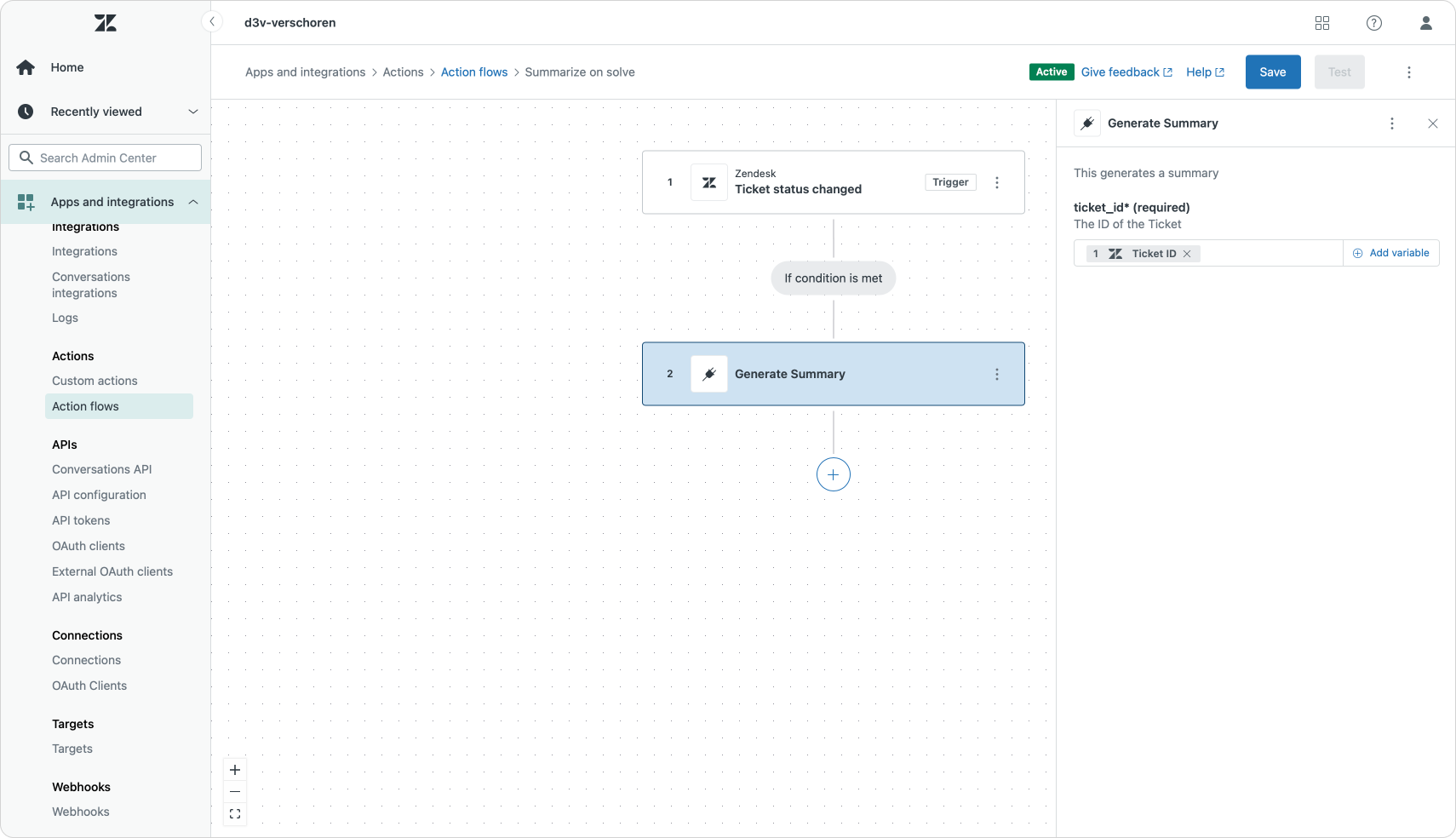
Task: Collapse the left sidebar navigation
Action: tap(212, 21)
